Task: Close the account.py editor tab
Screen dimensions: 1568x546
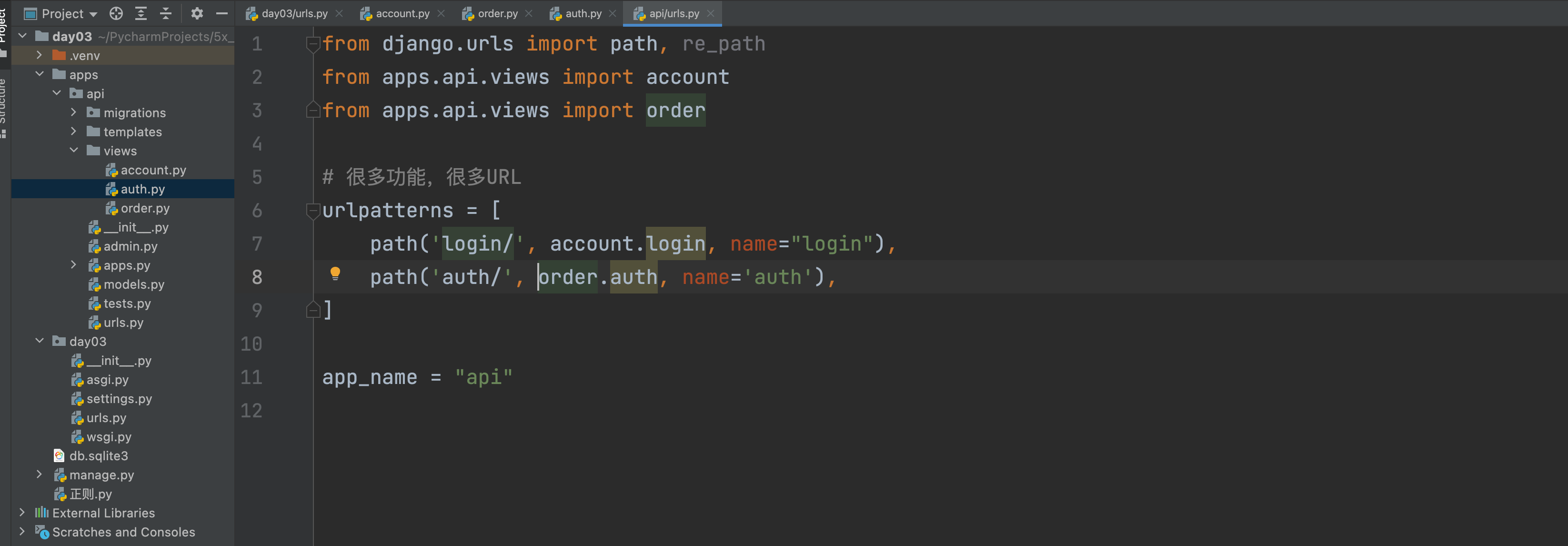Action: 441,13
